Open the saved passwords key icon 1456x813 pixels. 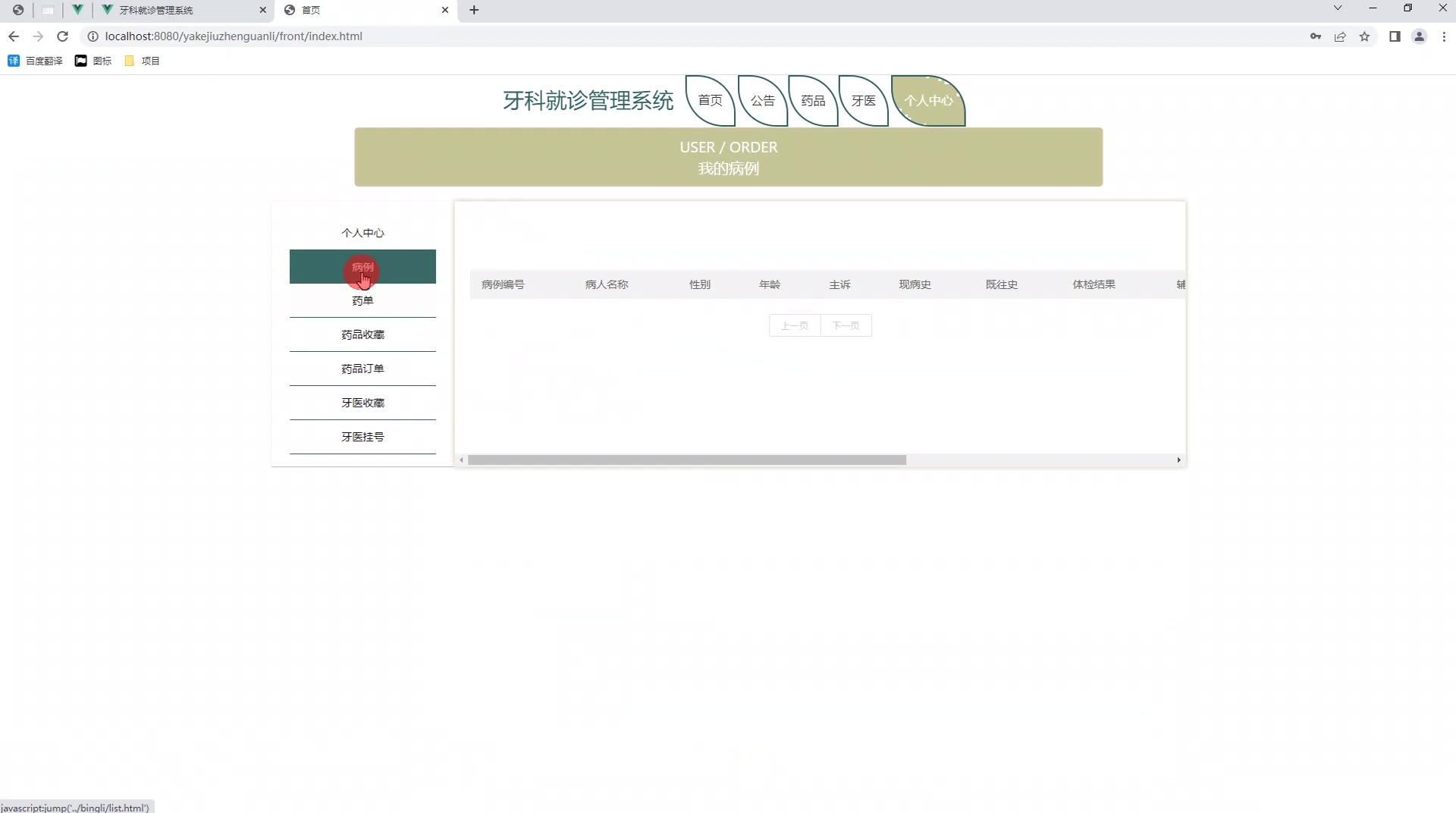(x=1316, y=36)
